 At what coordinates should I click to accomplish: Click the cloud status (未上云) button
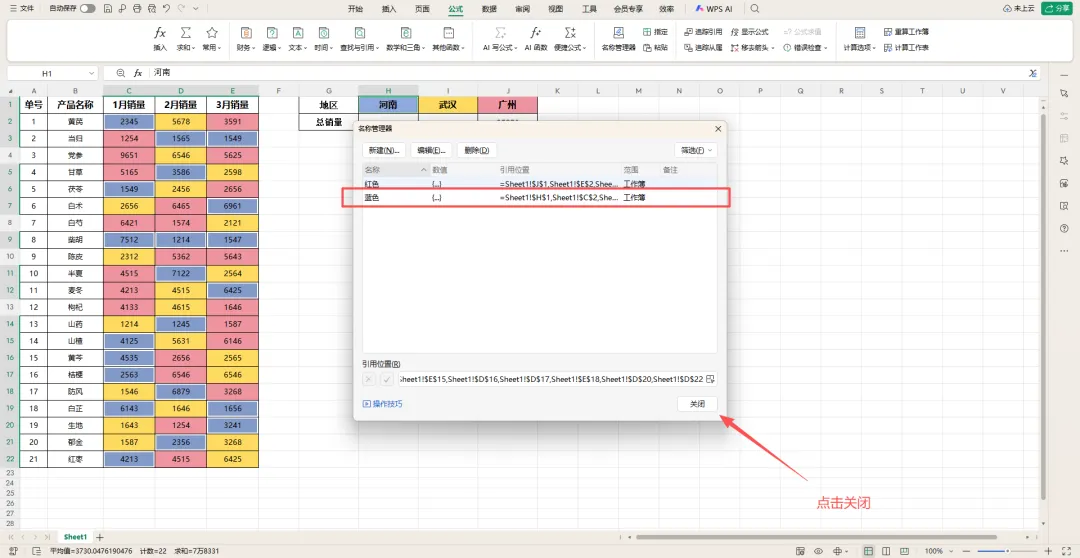pos(1019,9)
